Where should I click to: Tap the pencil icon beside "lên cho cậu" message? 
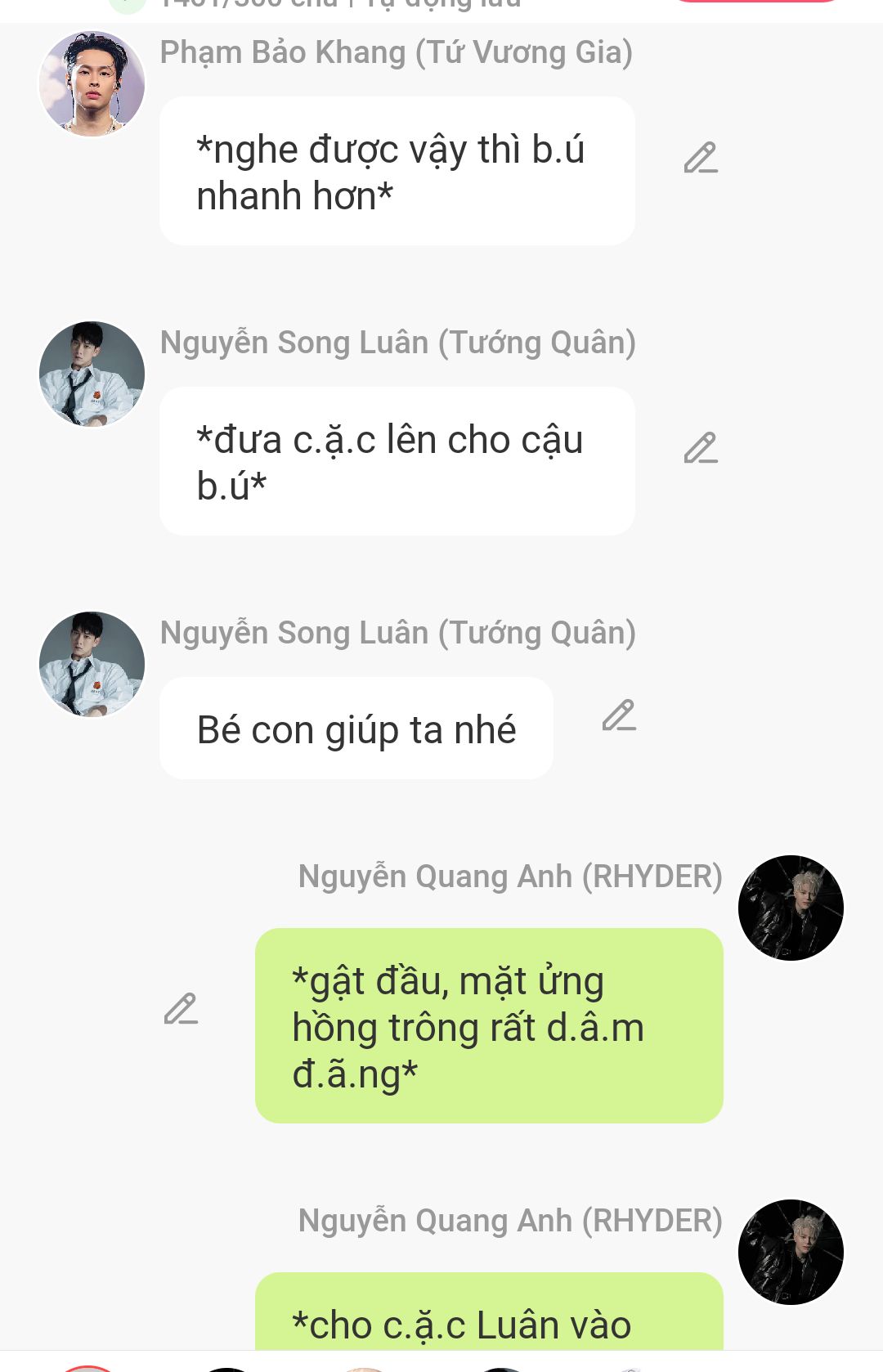(701, 448)
